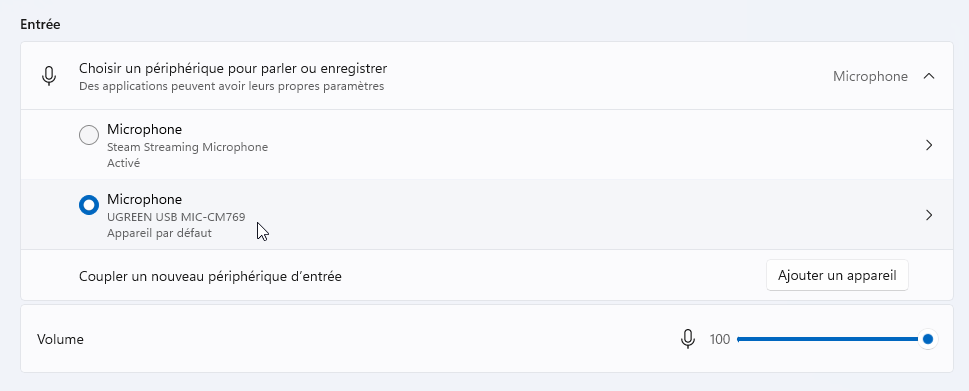Click the input volume slider thumb
This screenshot has width=969, height=391.
(x=927, y=339)
